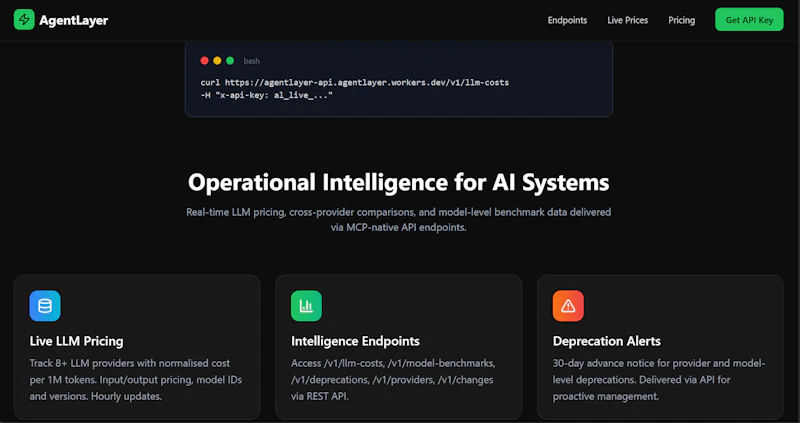Click the AgentLayer lightning bolt logo icon
The image size is (800, 423).
coord(24,20)
